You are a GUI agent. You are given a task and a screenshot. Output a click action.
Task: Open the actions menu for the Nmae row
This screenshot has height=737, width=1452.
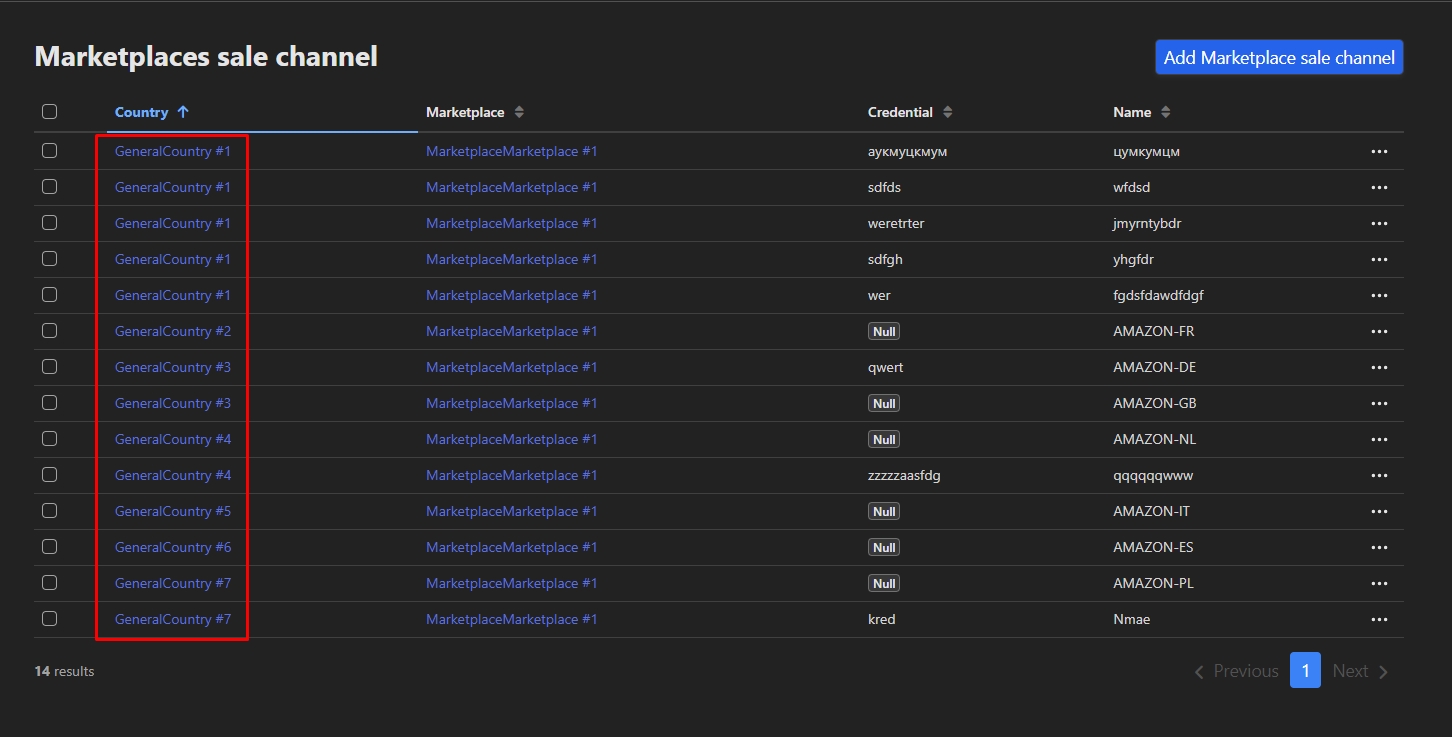(x=1380, y=619)
